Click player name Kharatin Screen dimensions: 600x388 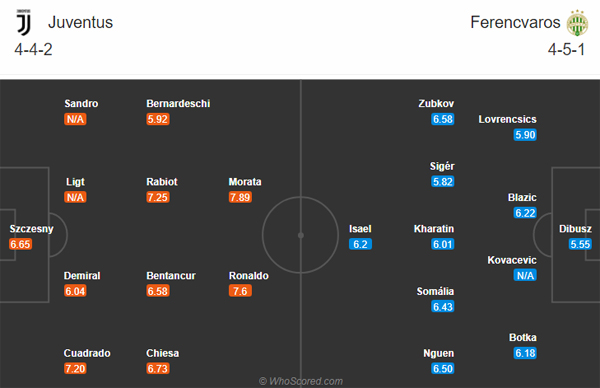point(434,228)
